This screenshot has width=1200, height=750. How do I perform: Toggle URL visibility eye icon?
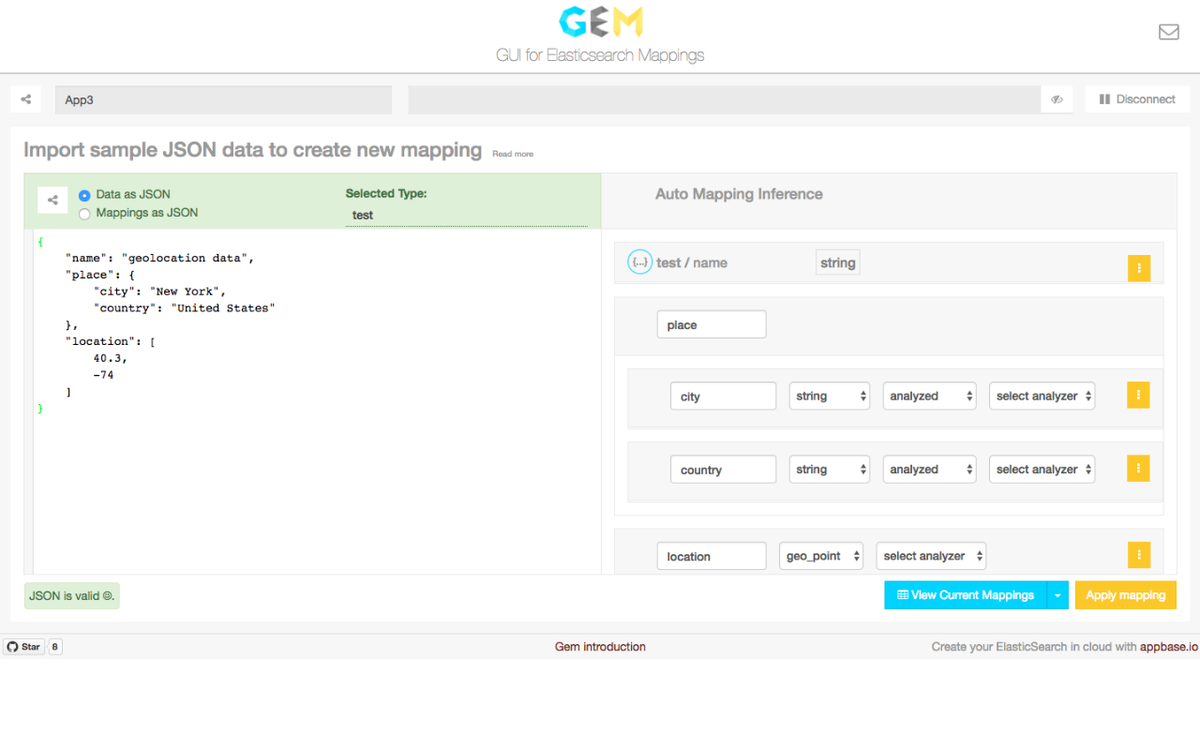coord(1056,99)
